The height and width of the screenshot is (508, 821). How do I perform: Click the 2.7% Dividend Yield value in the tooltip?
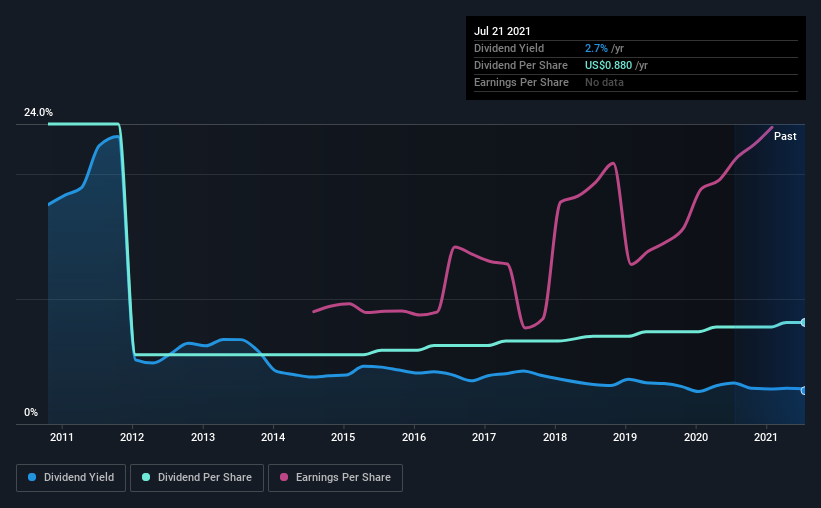(x=596, y=48)
